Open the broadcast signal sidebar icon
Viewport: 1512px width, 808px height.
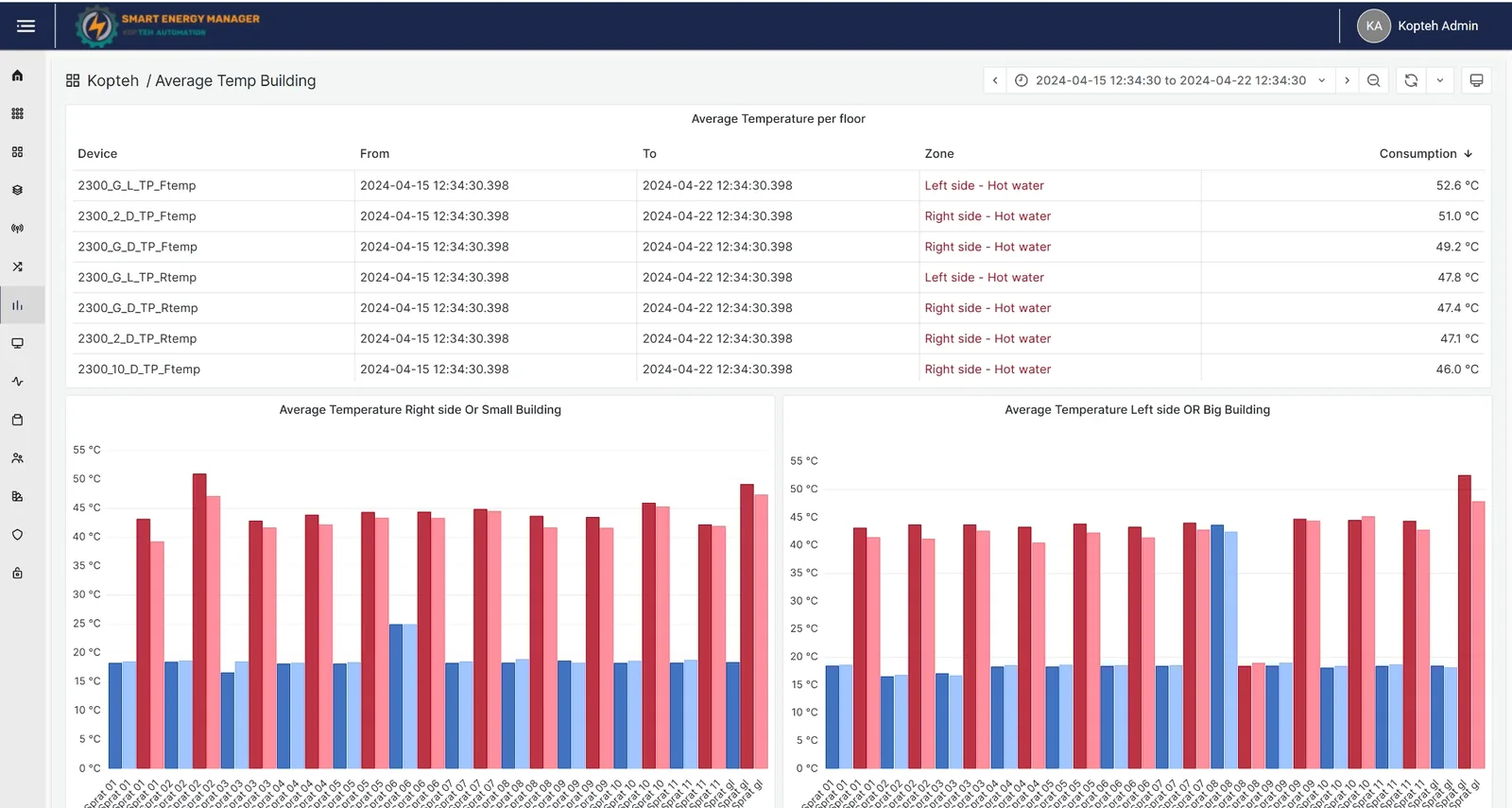click(x=17, y=229)
